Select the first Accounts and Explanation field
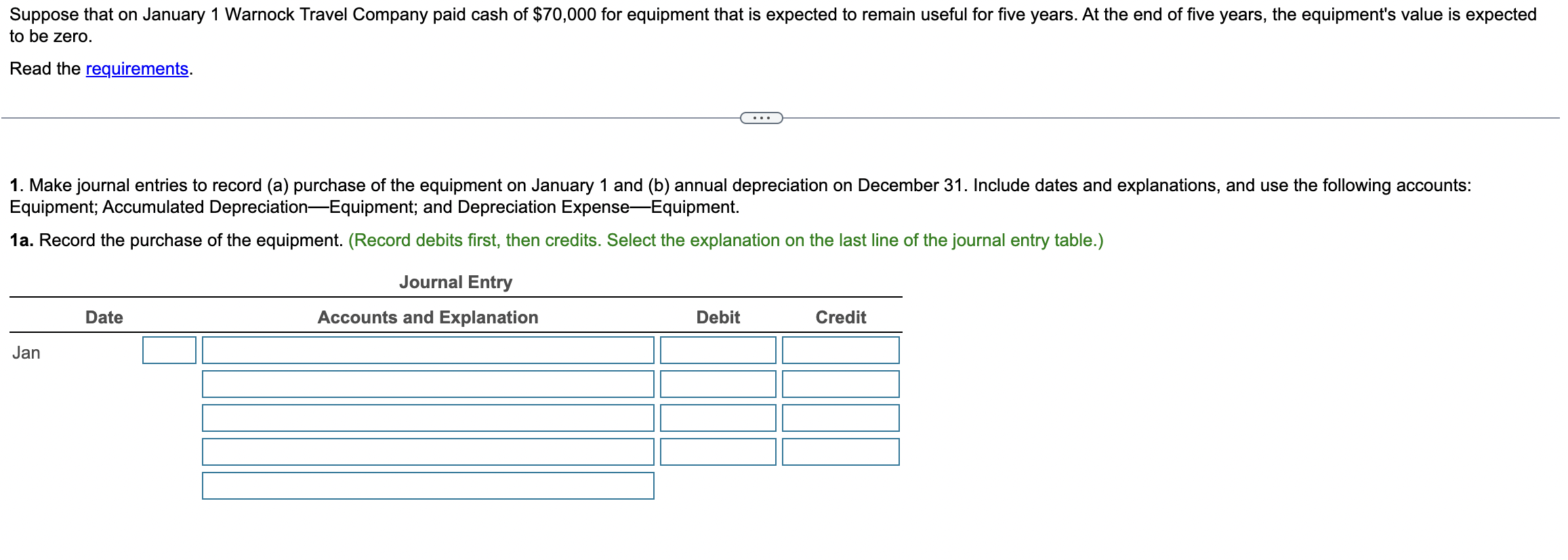This screenshot has height=560, width=1568. click(x=427, y=350)
